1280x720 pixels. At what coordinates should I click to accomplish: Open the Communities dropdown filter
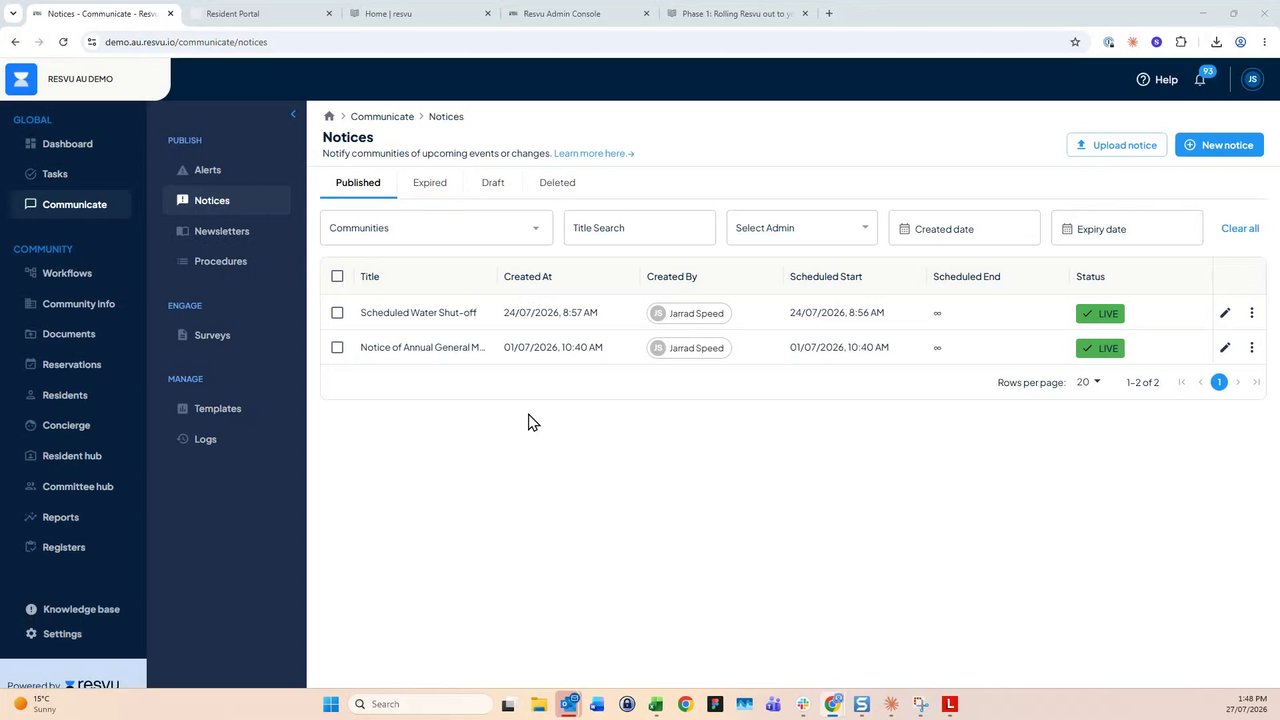tap(436, 228)
